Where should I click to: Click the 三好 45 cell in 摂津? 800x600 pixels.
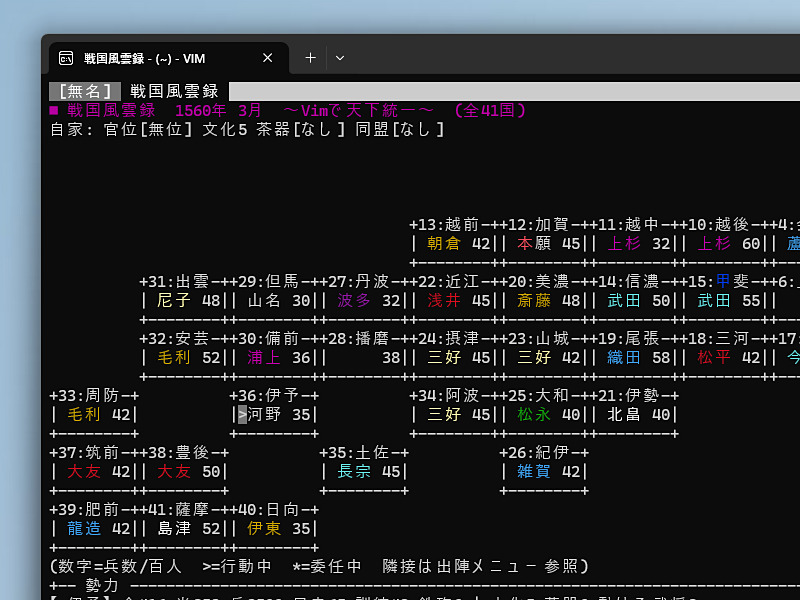[x=459, y=358]
